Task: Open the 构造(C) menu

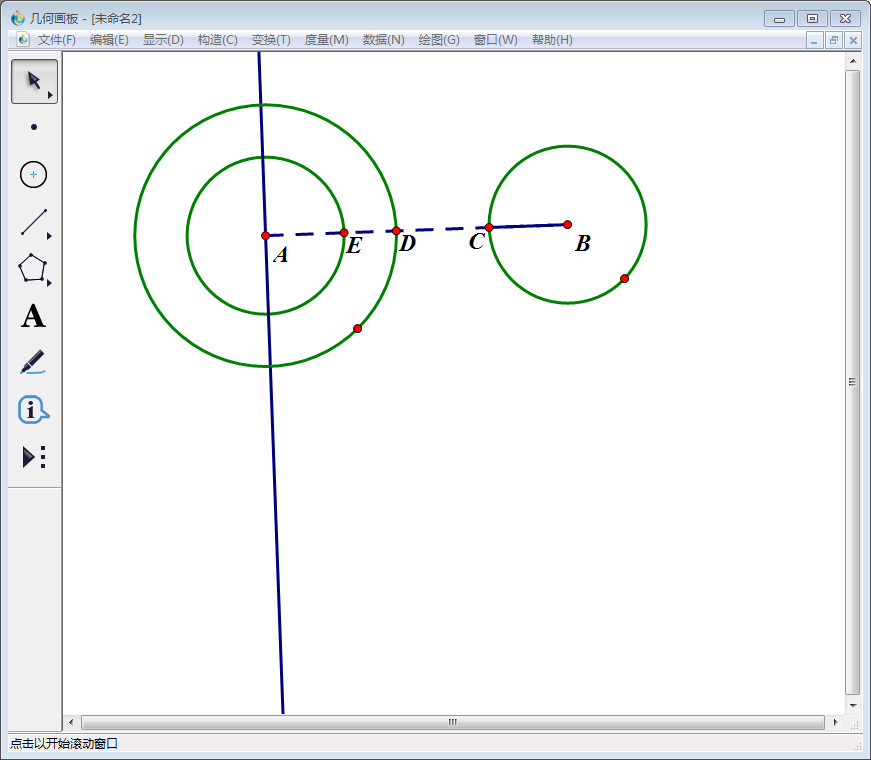Action: pyautogui.click(x=217, y=40)
